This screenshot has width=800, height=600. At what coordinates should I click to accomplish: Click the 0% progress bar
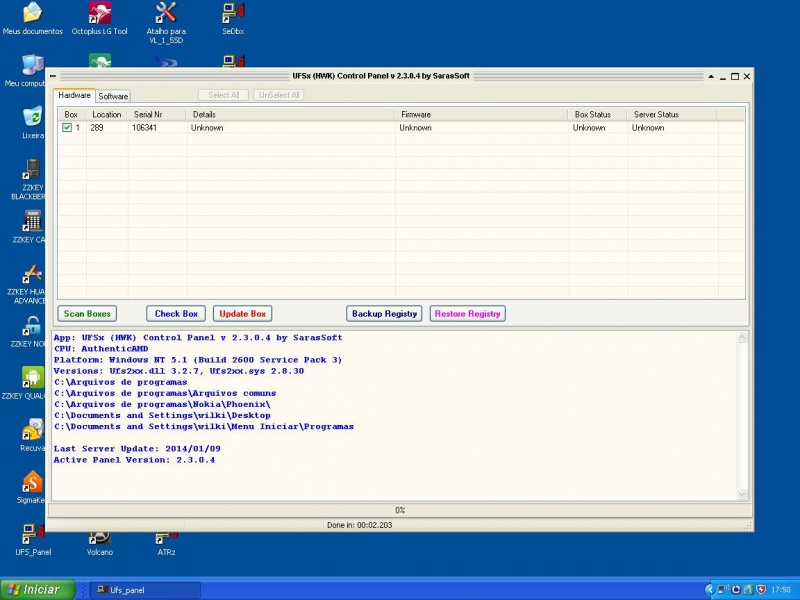(400, 510)
